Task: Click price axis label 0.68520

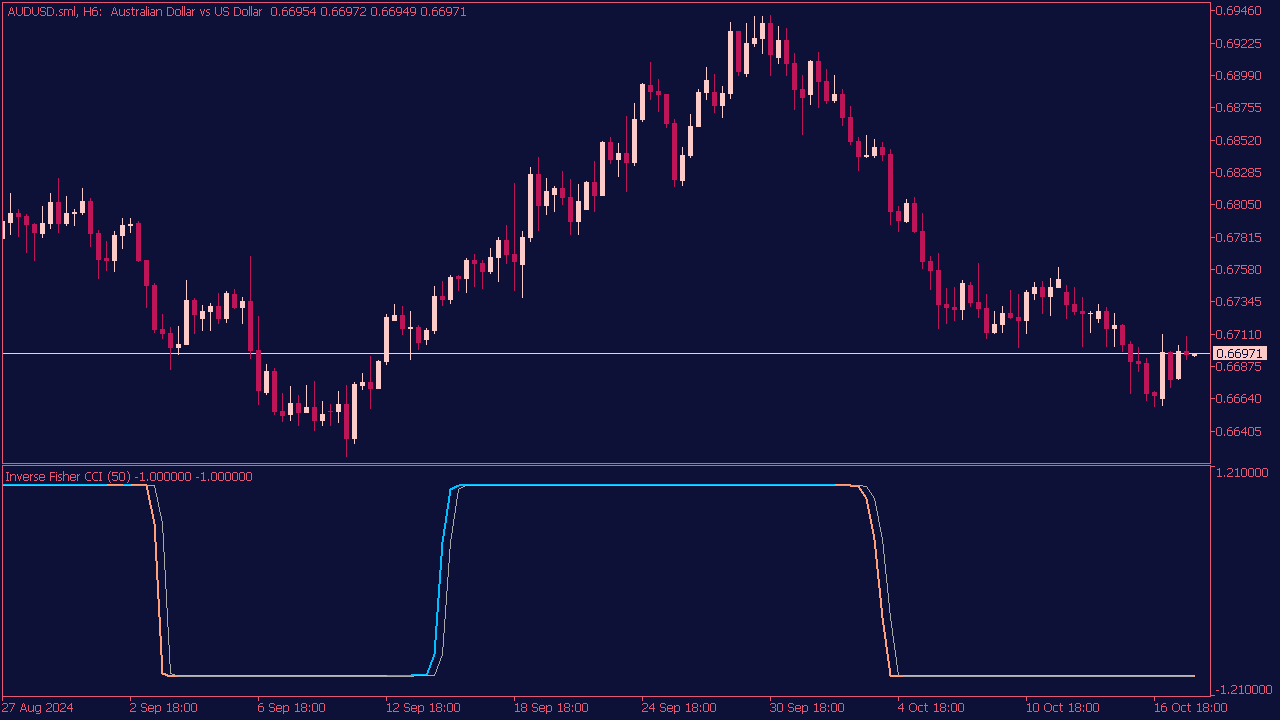Action: tap(1239, 140)
